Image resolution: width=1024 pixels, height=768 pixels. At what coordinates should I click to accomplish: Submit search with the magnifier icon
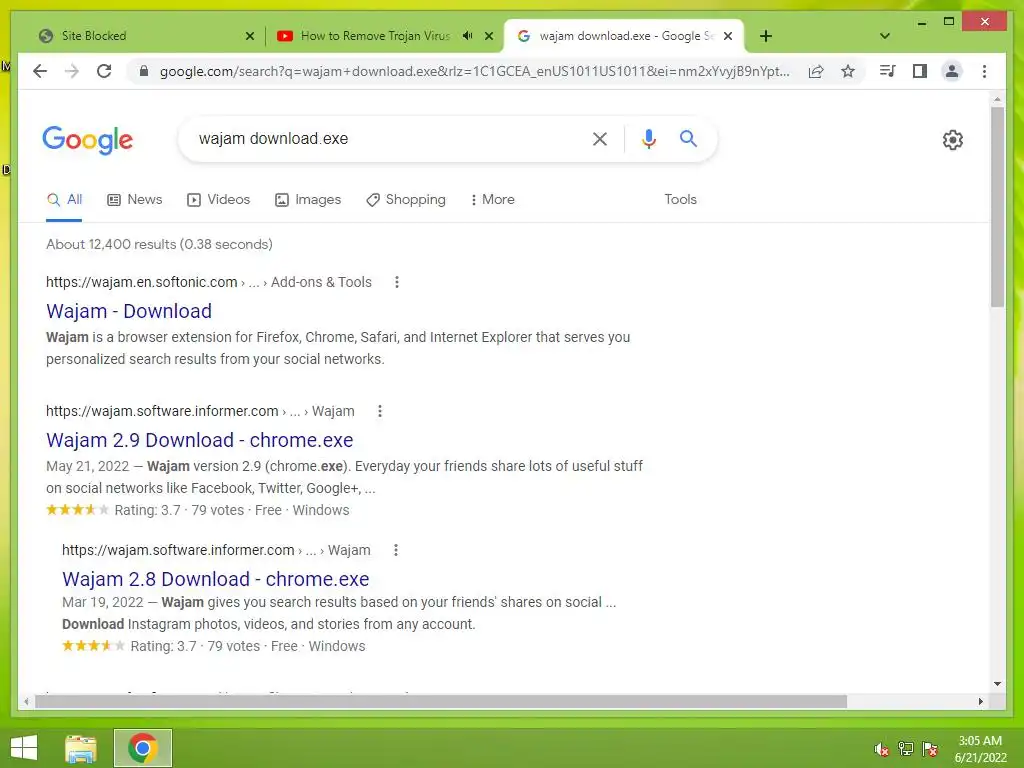click(688, 138)
